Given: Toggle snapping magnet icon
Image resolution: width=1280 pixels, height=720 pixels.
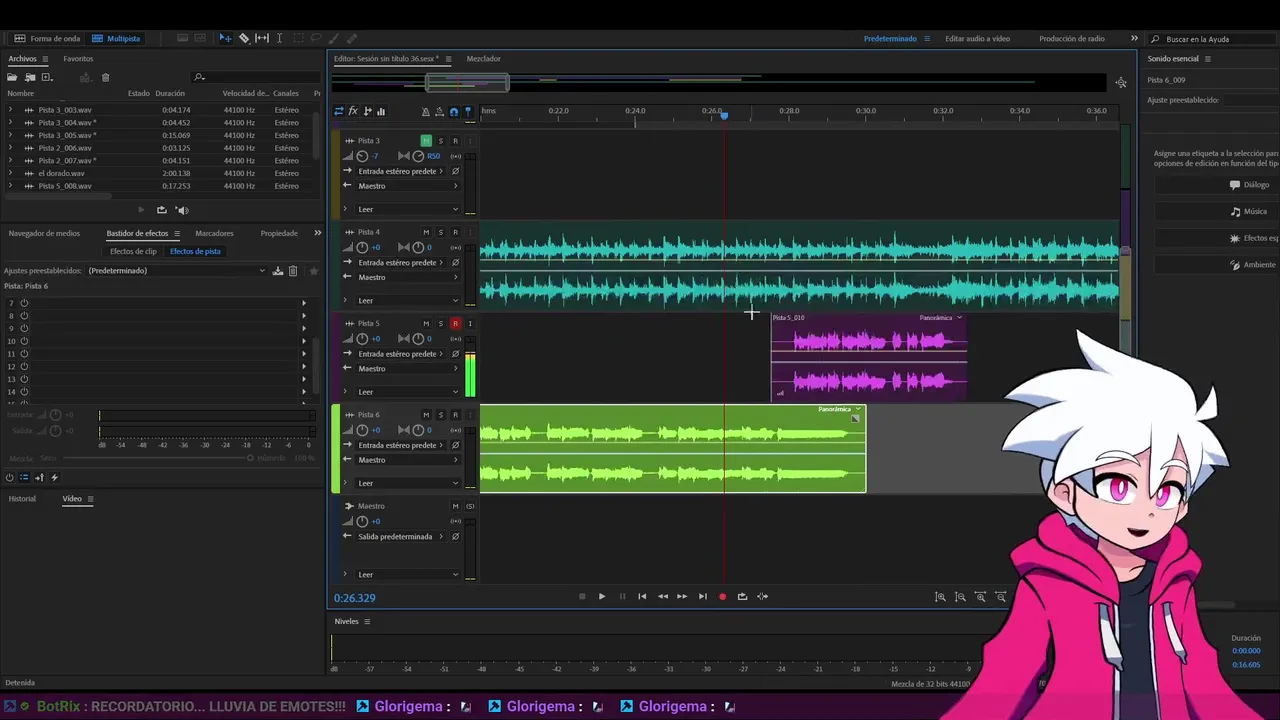Looking at the screenshot, I should (x=453, y=111).
